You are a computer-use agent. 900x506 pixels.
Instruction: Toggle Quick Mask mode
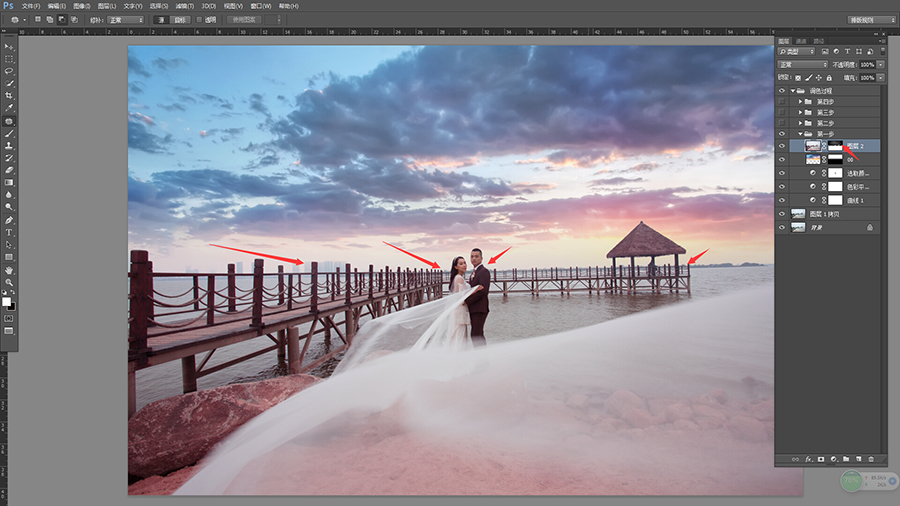[x=9, y=318]
